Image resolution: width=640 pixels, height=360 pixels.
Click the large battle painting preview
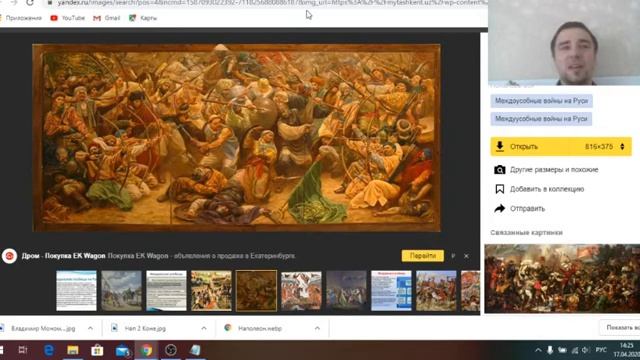coord(236,138)
